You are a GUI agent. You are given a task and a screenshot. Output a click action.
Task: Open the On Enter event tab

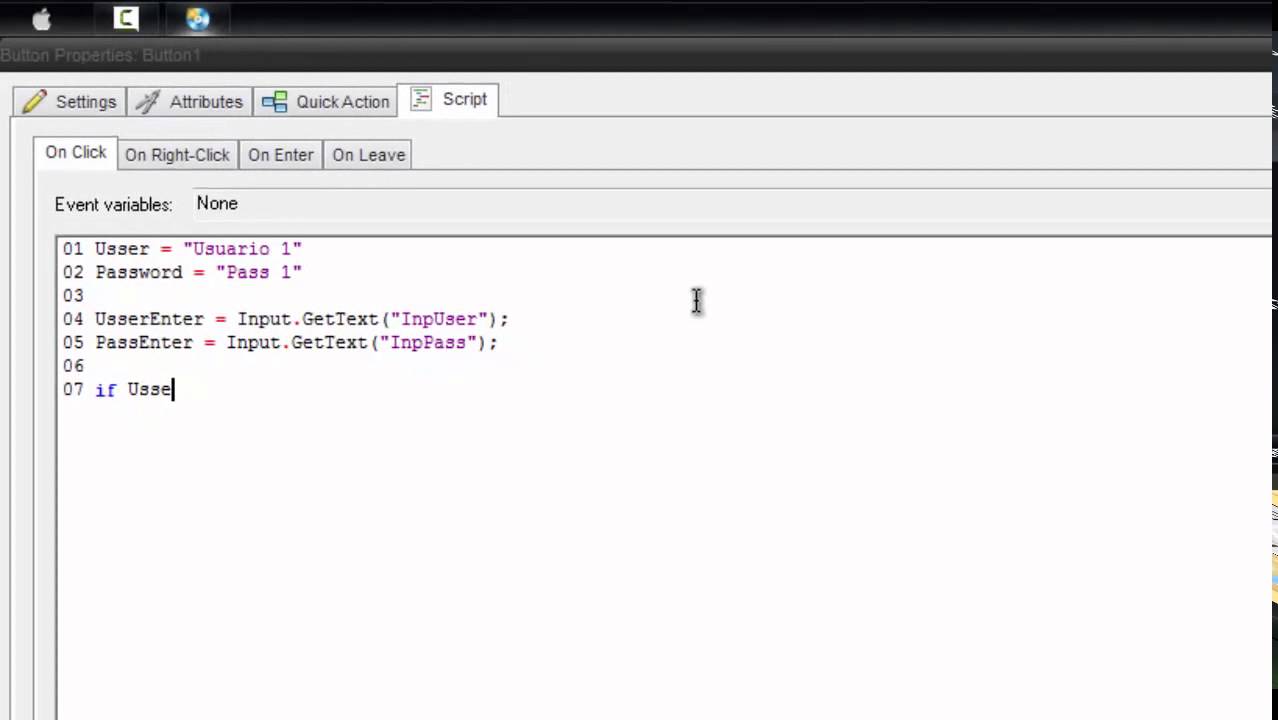(x=280, y=155)
